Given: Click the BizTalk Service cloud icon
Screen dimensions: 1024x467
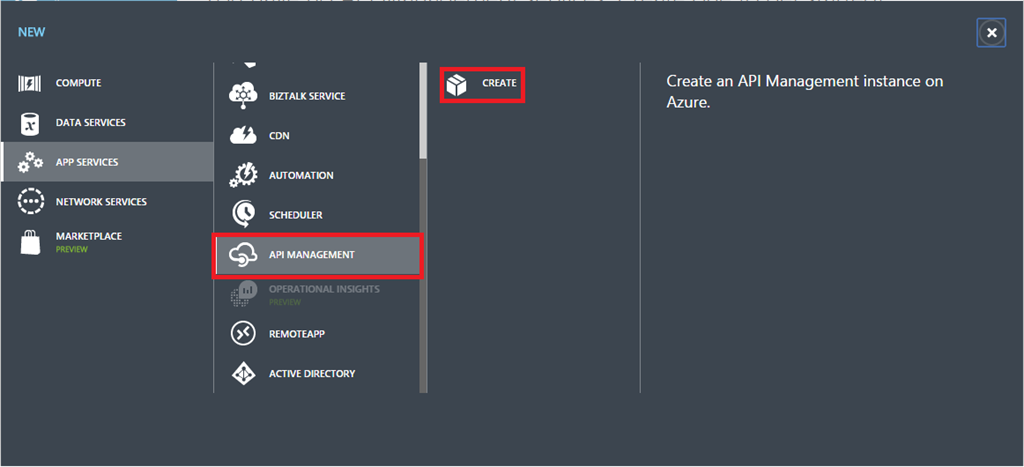Looking at the screenshot, I should (x=243, y=96).
